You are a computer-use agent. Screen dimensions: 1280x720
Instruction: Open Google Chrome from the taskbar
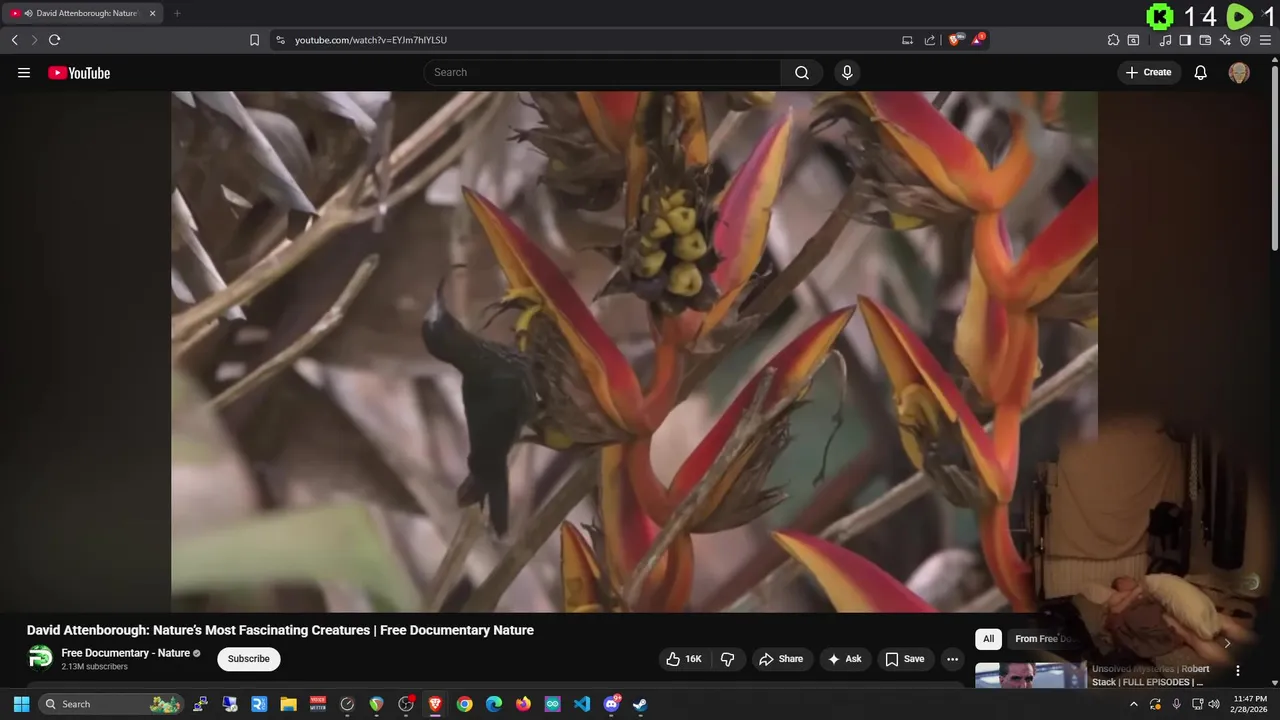[464, 704]
